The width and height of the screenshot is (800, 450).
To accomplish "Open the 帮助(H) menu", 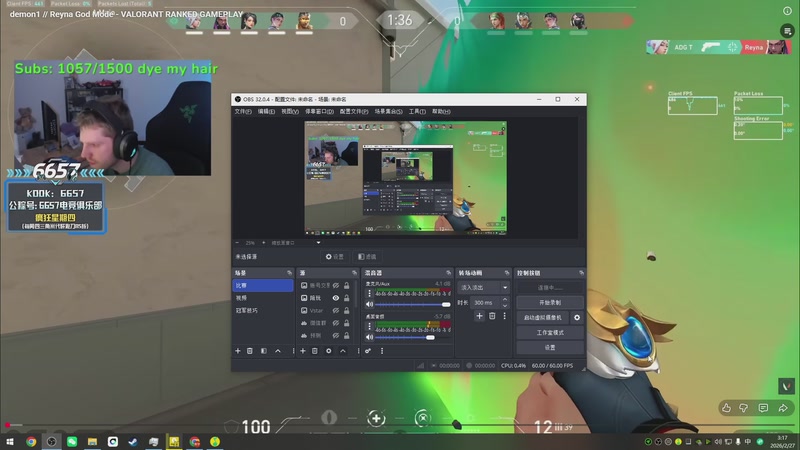I will [441, 111].
